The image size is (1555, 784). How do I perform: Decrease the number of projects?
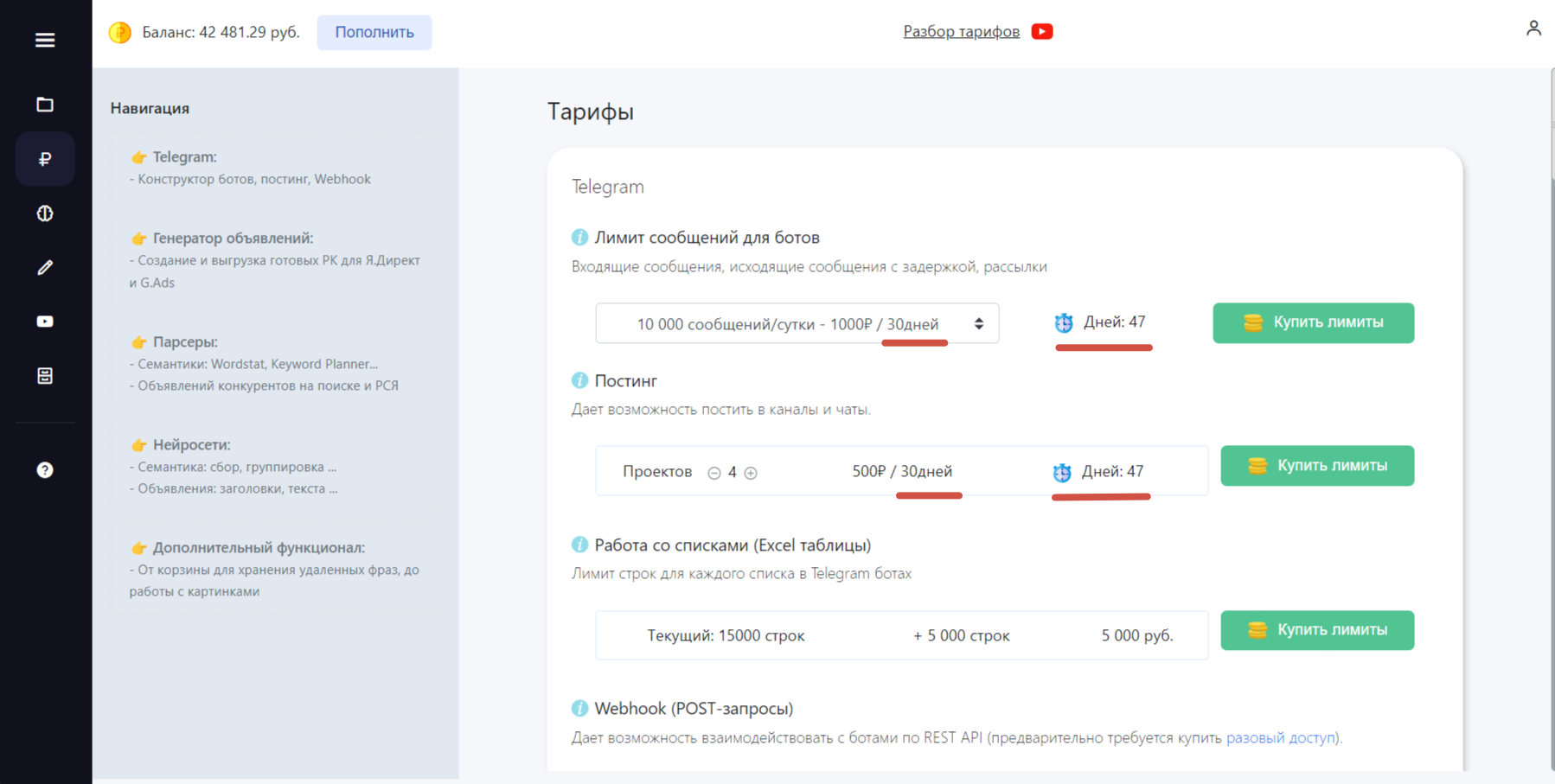714,473
